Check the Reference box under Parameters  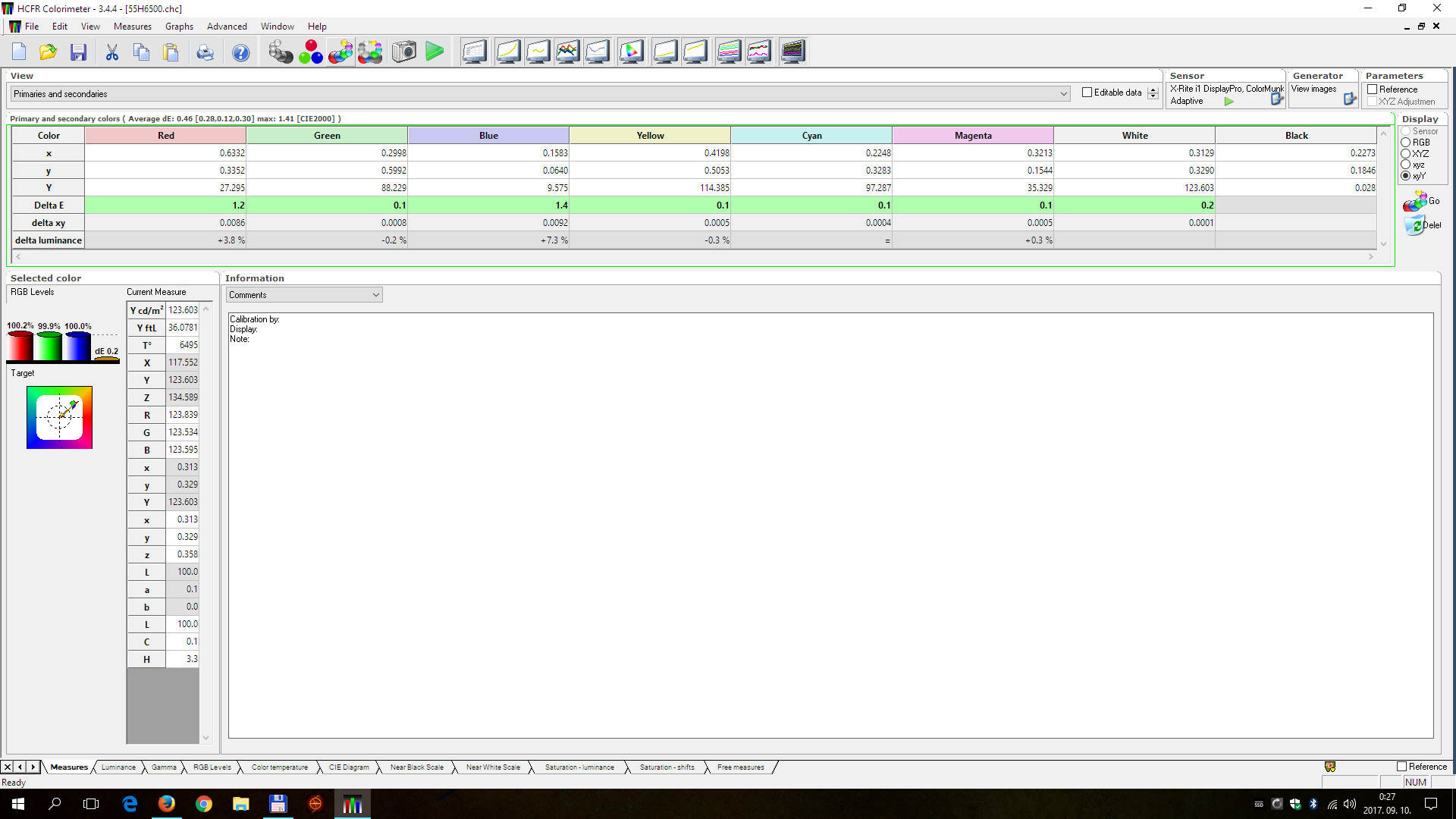tap(1372, 89)
